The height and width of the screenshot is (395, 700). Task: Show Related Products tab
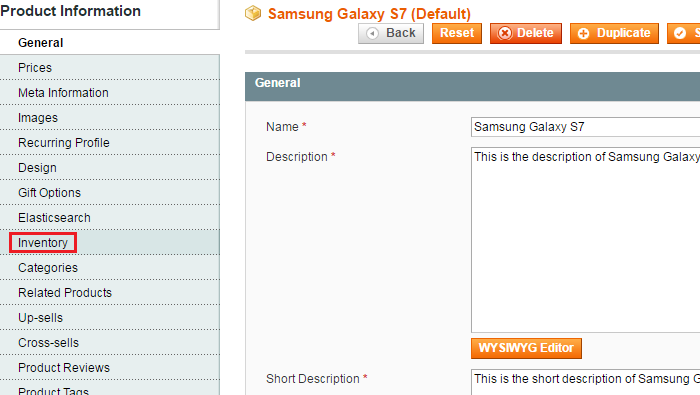point(110,293)
